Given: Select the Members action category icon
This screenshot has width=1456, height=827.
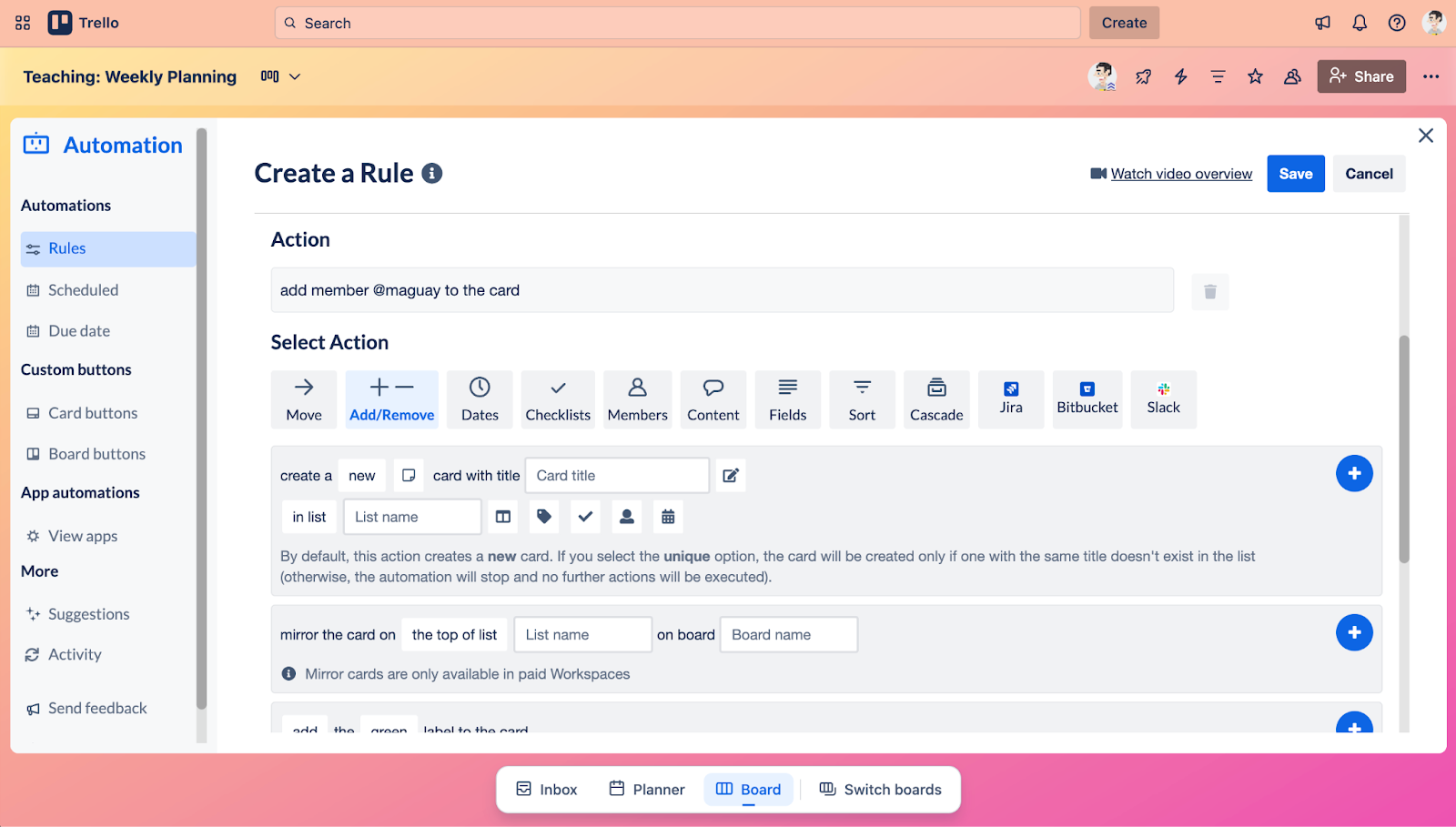Looking at the screenshot, I should (x=637, y=398).
